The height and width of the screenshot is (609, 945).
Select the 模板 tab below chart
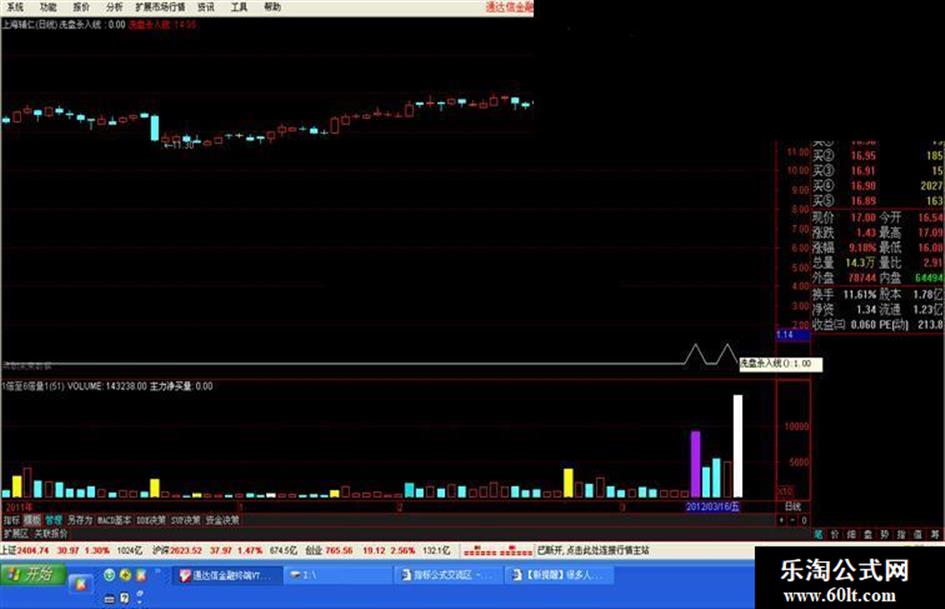point(32,520)
